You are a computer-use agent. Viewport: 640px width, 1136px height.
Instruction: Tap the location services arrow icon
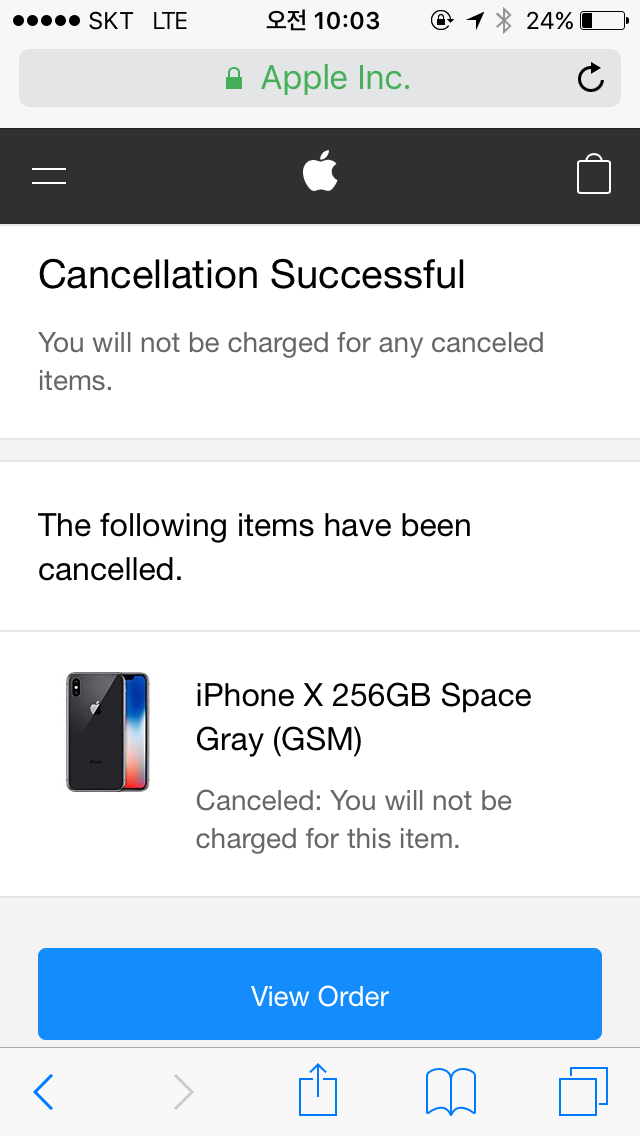(x=475, y=20)
